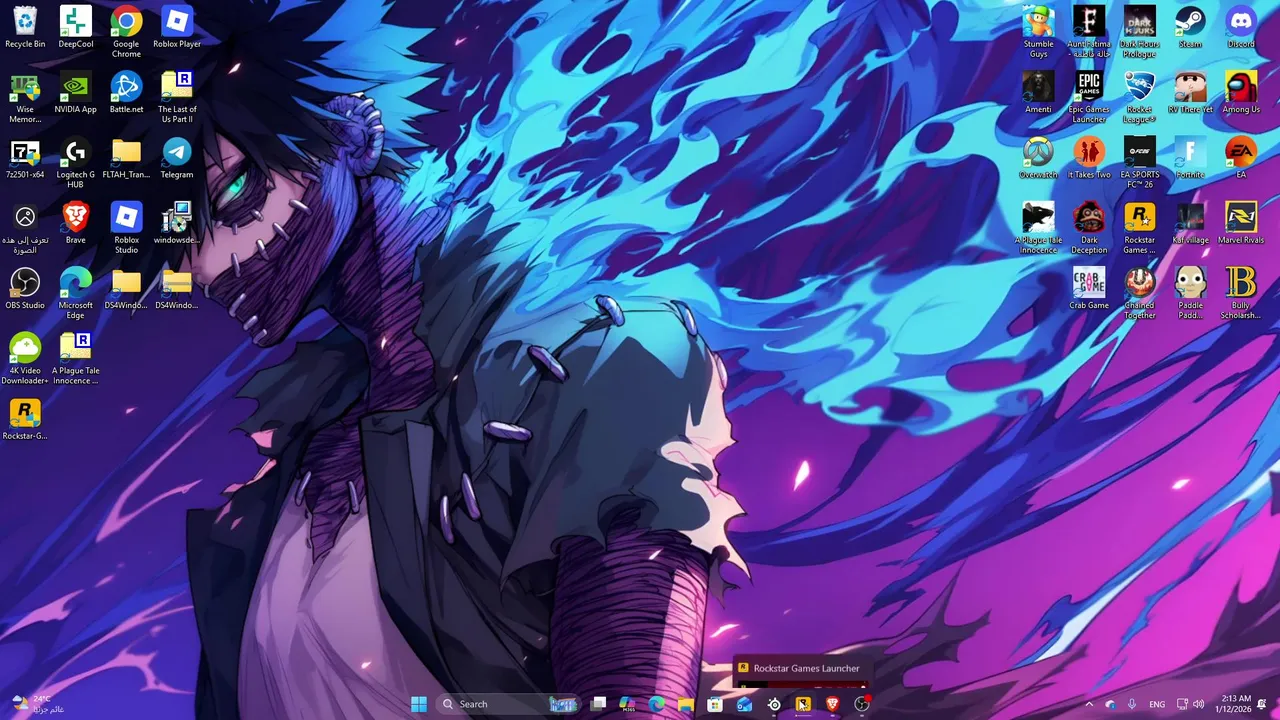Open the Discord desktop shortcut
Screen dimensions: 1280x720
click(x=1241, y=27)
